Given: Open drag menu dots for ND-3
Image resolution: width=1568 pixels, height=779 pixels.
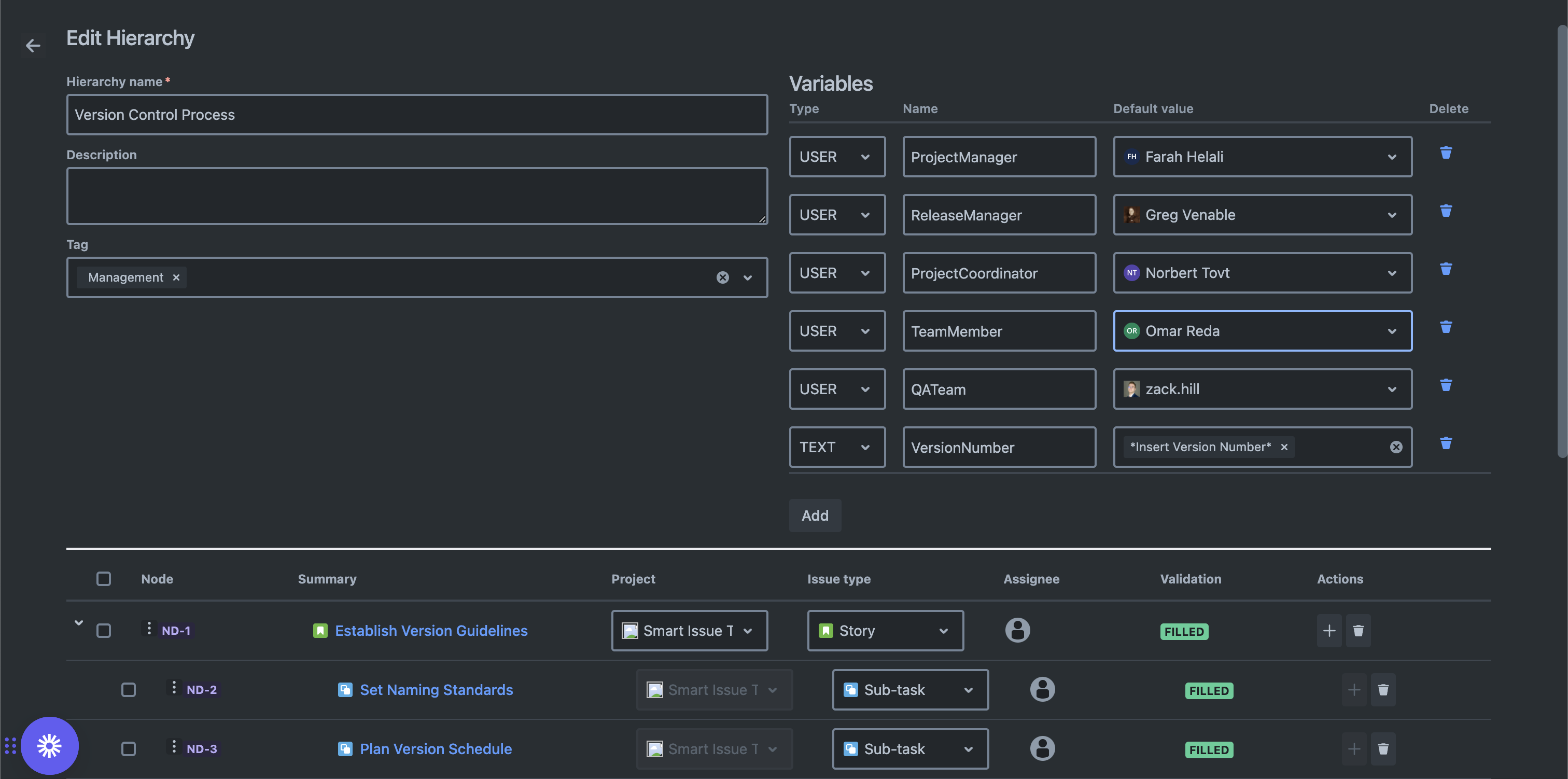Looking at the screenshot, I should [x=174, y=747].
